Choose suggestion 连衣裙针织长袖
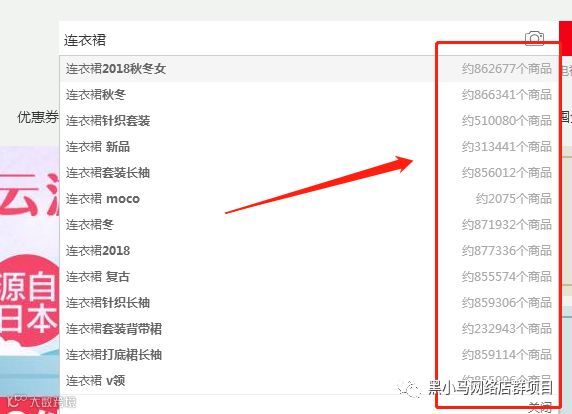Screen dimensions: 572x414 [309, 303]
